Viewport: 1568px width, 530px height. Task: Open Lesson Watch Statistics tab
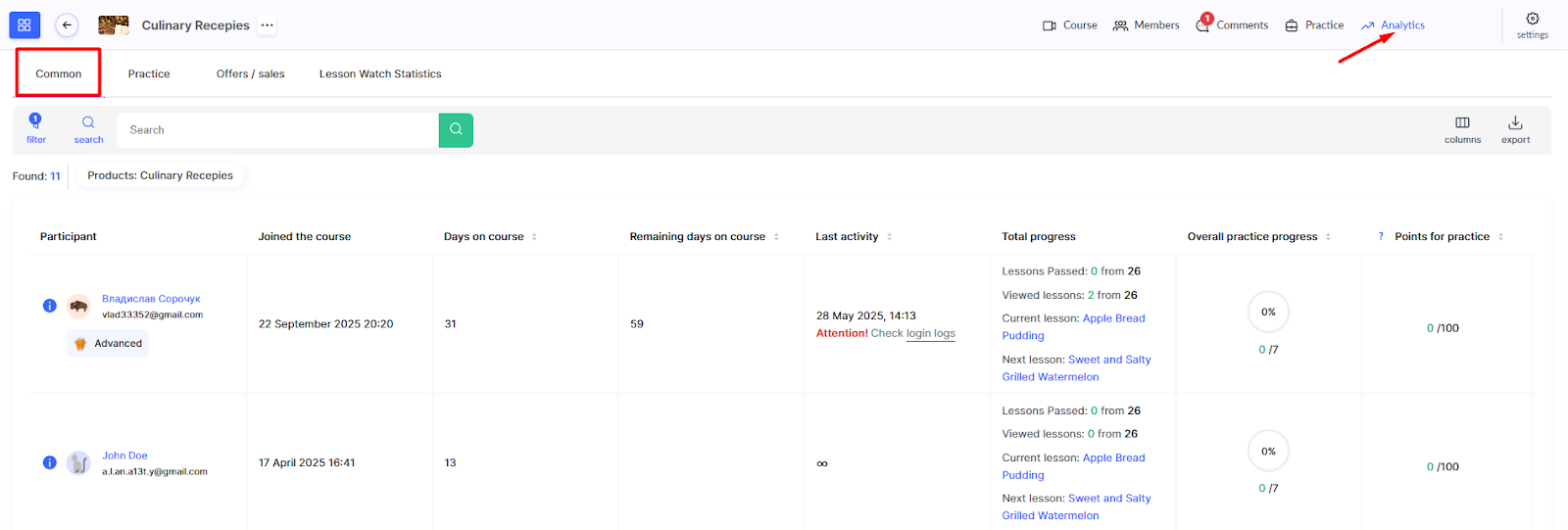[380, 74]
